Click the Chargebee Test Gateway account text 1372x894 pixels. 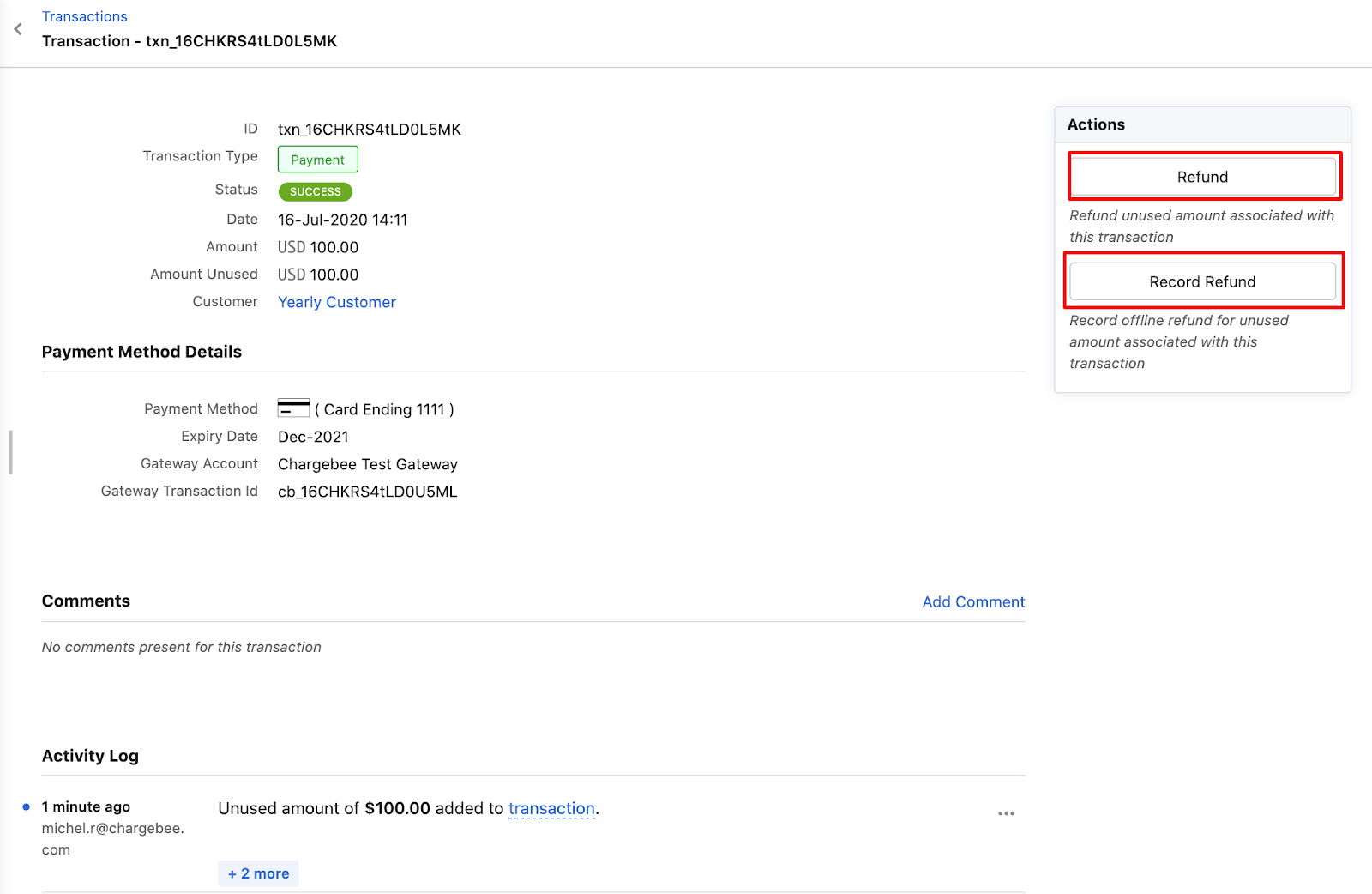click(367, 464)
